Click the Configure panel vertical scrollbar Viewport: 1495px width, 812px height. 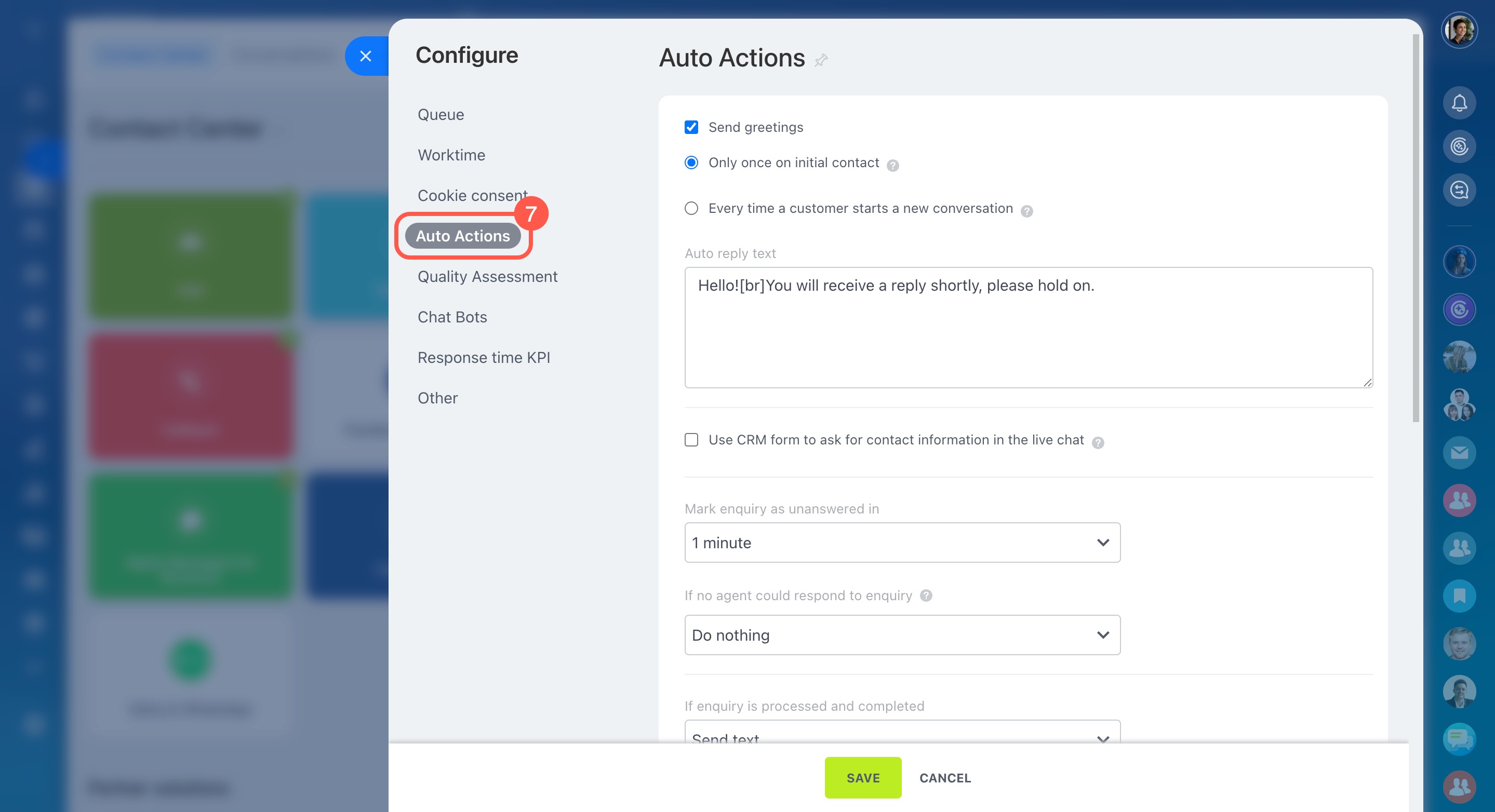pyautogui.click(x=1416, y=228)
